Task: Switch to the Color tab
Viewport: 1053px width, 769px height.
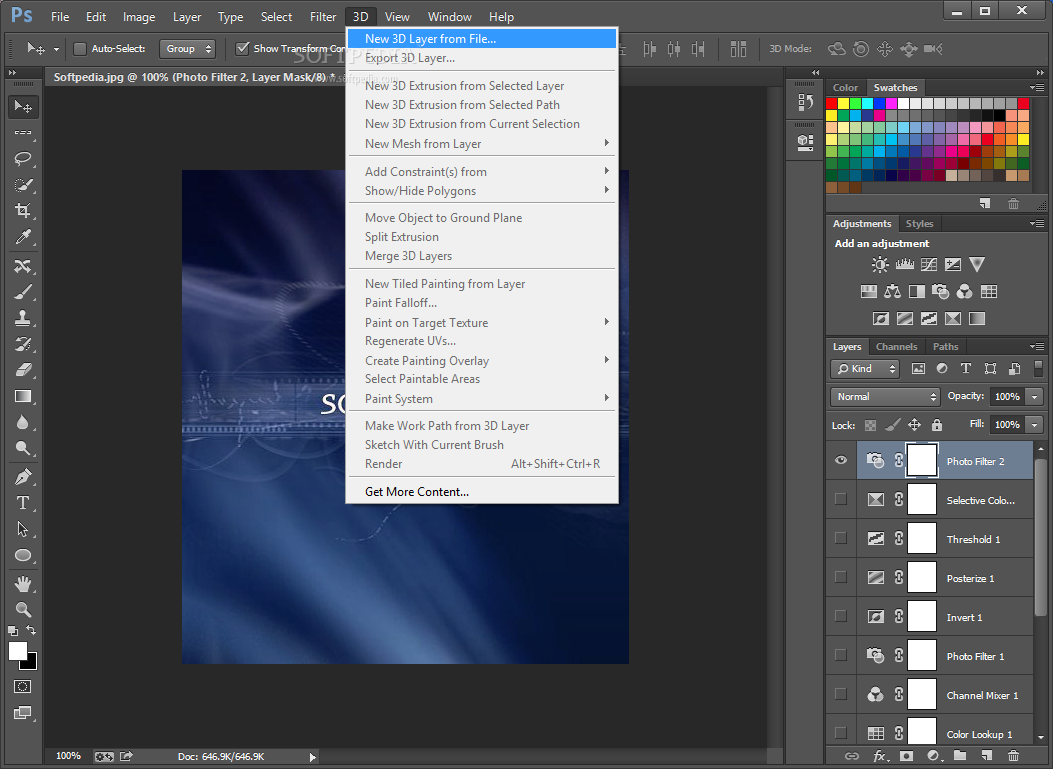Action: click(845, 87)
